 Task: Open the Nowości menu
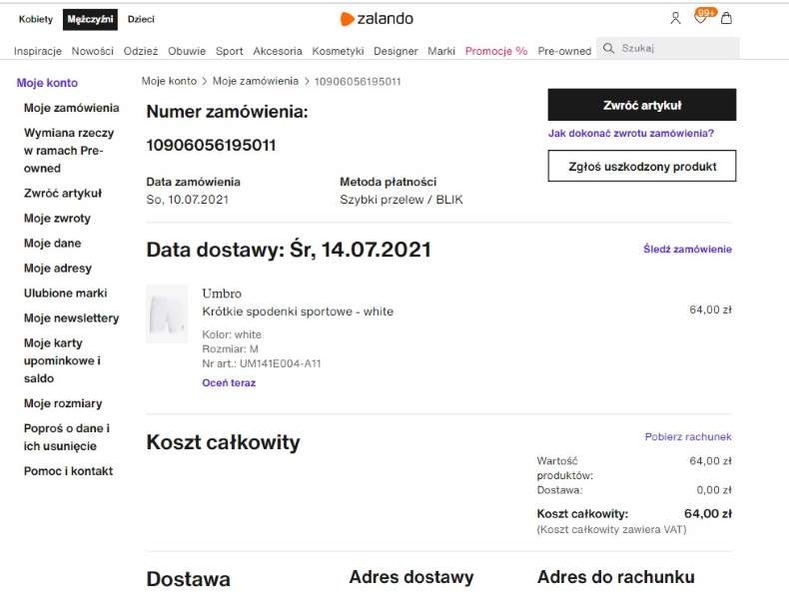(x=93, y=51)
